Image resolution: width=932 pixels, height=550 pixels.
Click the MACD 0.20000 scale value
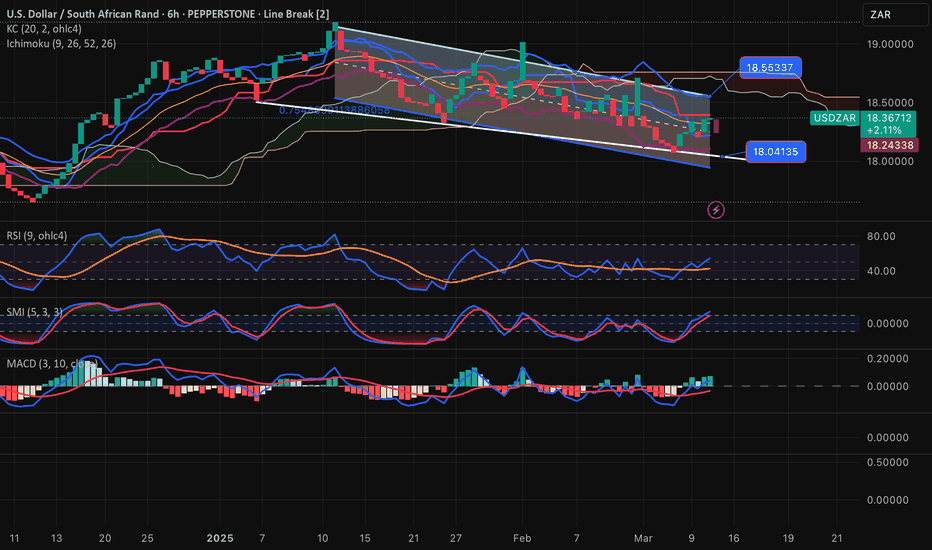(x=887, y=359)
